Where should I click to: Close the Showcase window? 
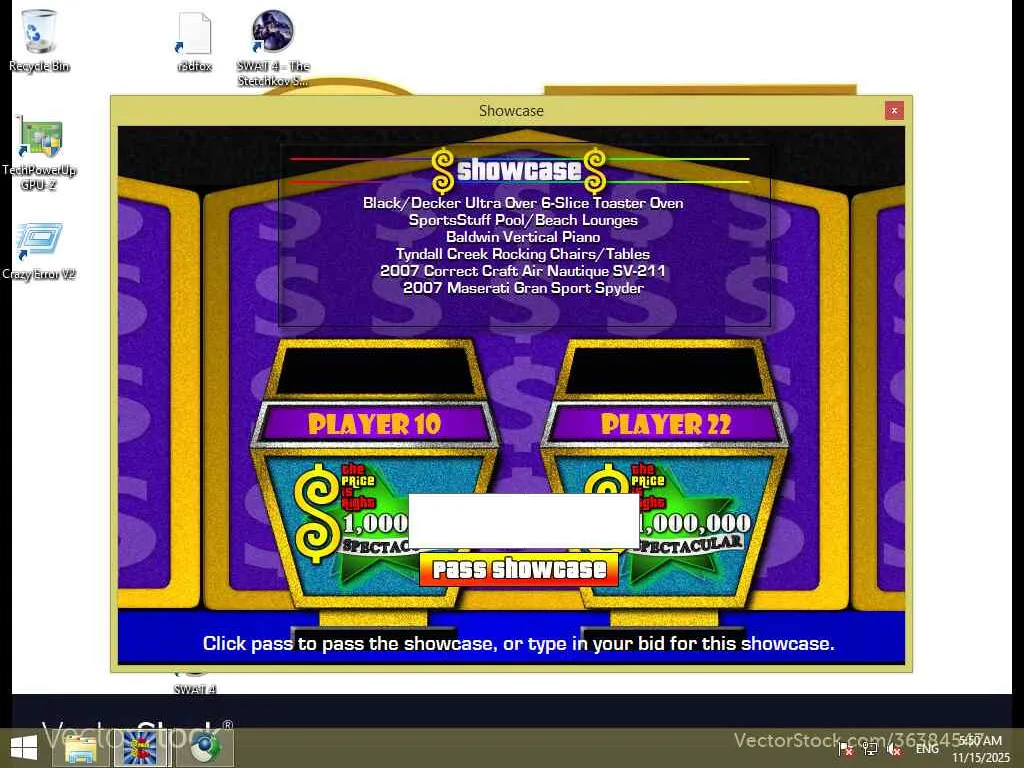click(x=894, y=110)
